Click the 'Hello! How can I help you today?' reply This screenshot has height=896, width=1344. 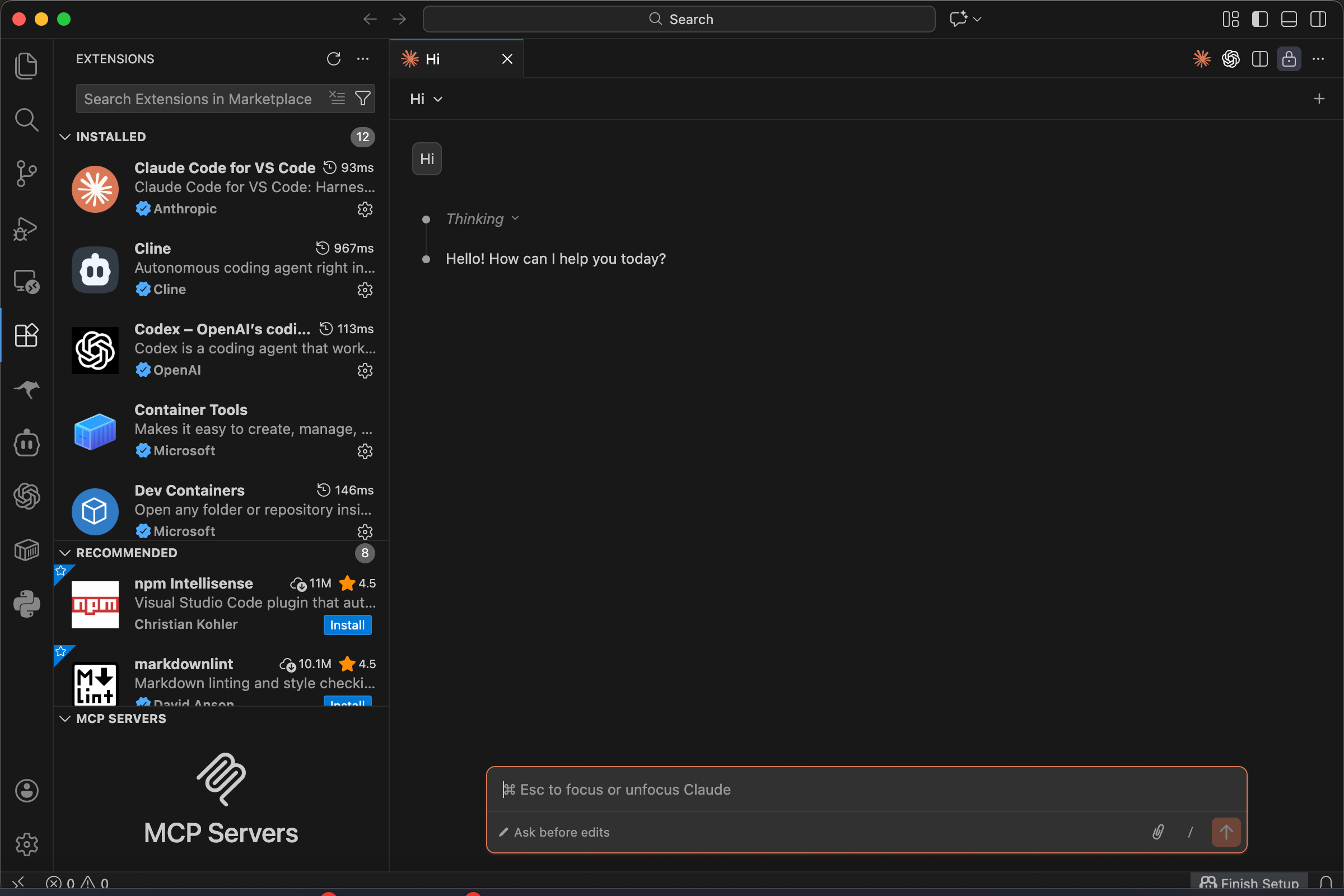(556, 259)
